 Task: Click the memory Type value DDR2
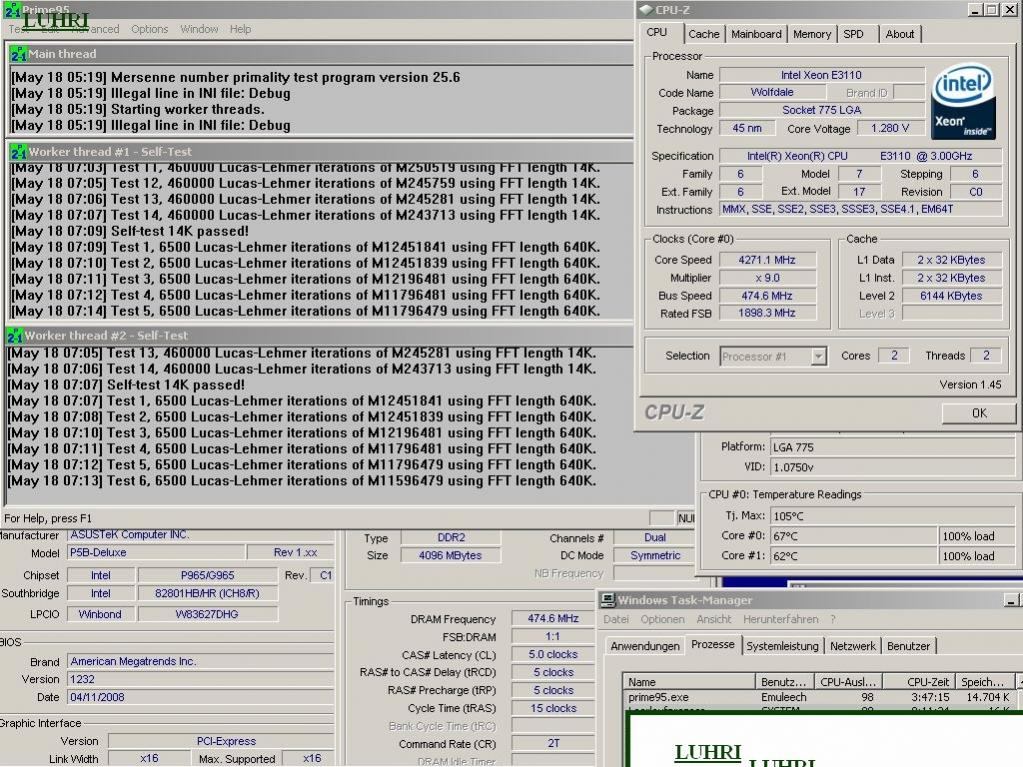pos(450,537)
